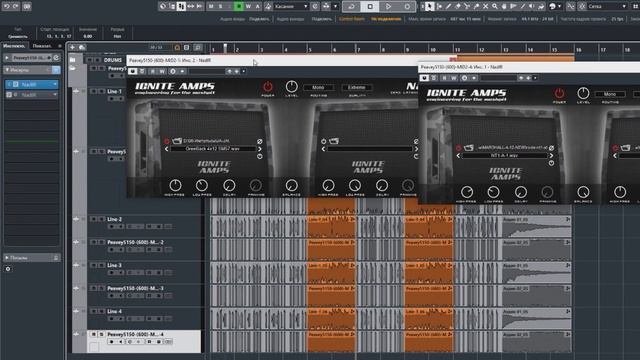The height and width of the screenshot is (360, 640).
Task: Click the Redo arrow in top toolbar
Action: tap(16, 6)
